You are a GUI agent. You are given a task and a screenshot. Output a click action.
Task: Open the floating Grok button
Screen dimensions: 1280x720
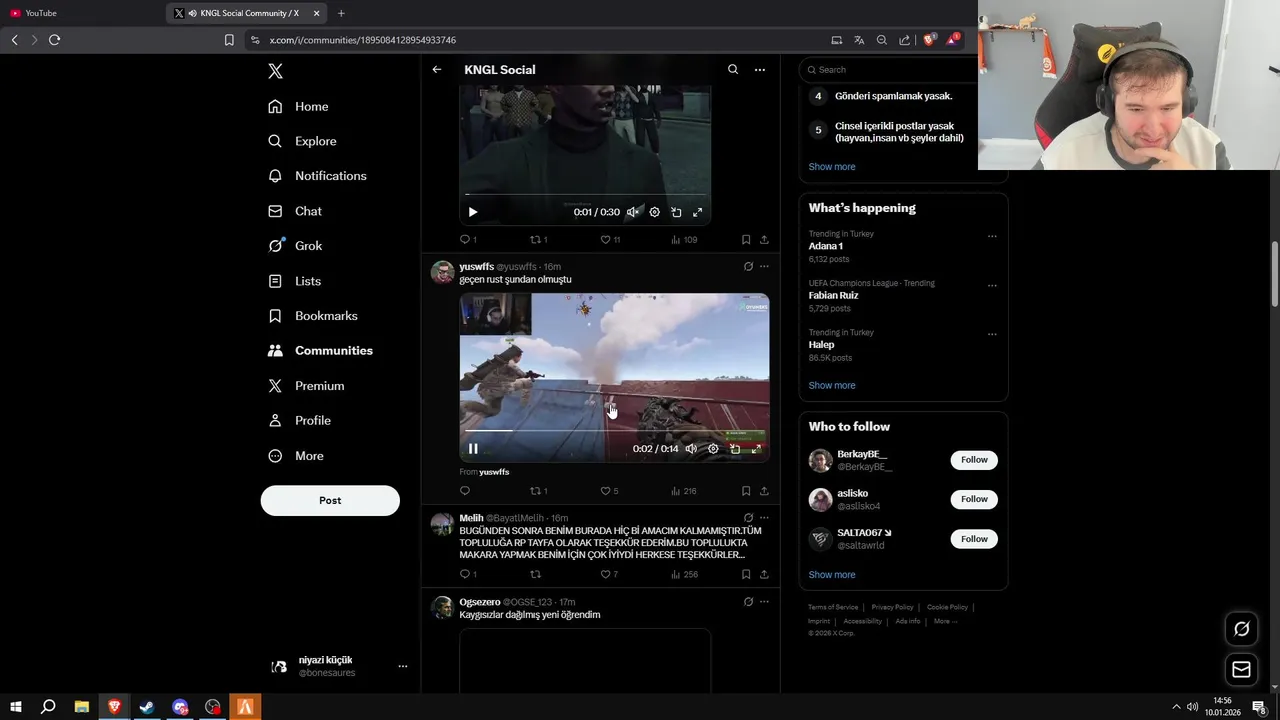pos(1241,629)
